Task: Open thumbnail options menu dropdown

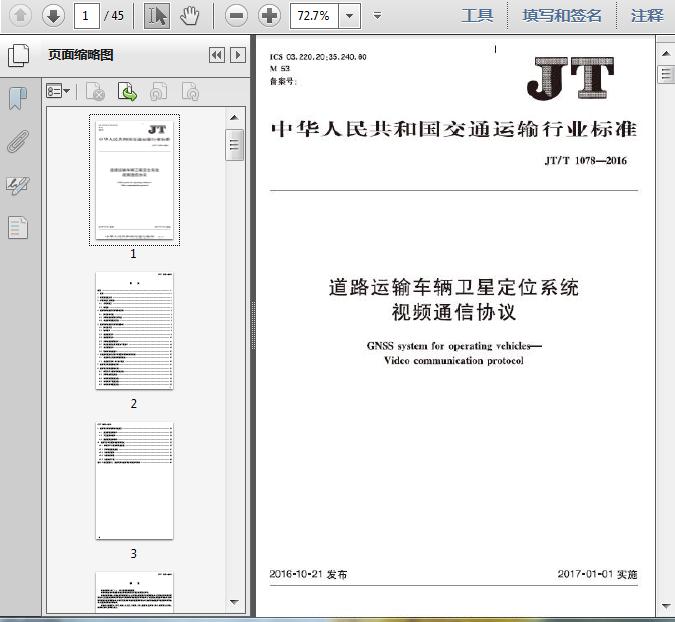Action: pyautogui.click(x=58, y=91)
